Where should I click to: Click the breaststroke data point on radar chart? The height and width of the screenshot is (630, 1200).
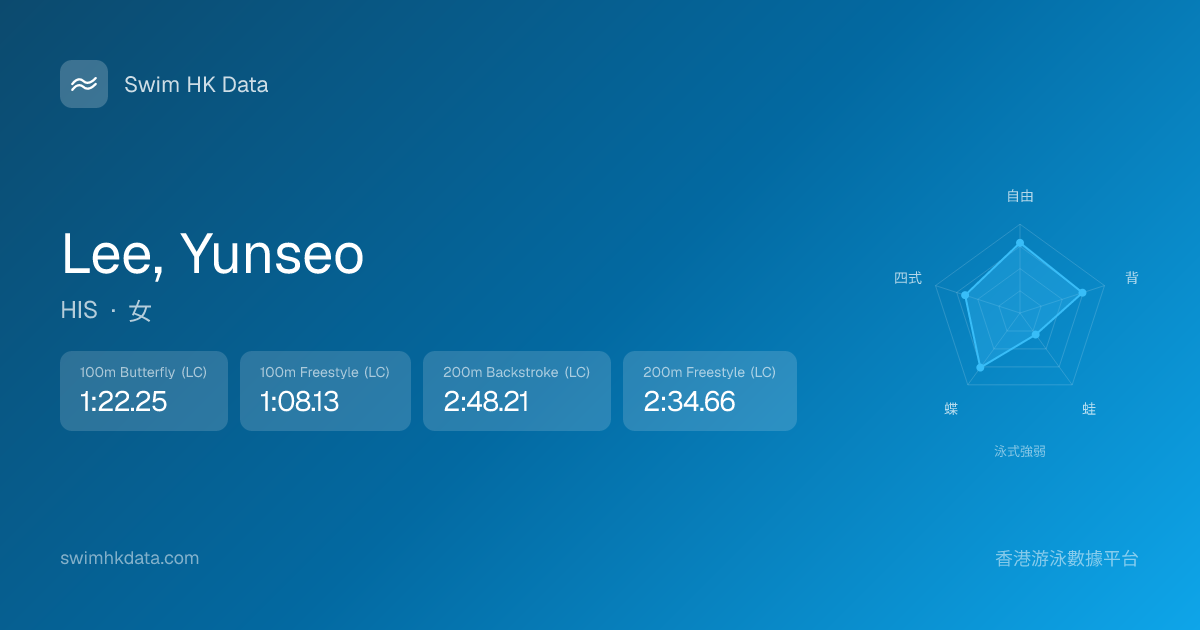click(1036, 334)
